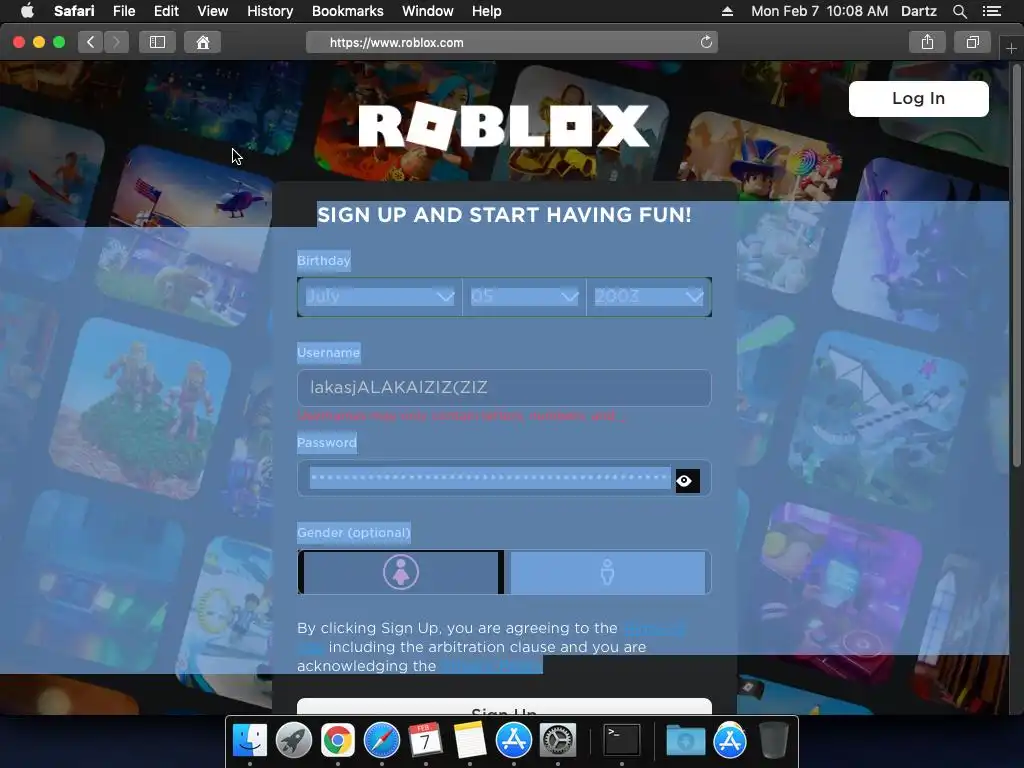Click the username error message text
Image resolution: width=1024 pixels, height=768 pixels.
461,416
